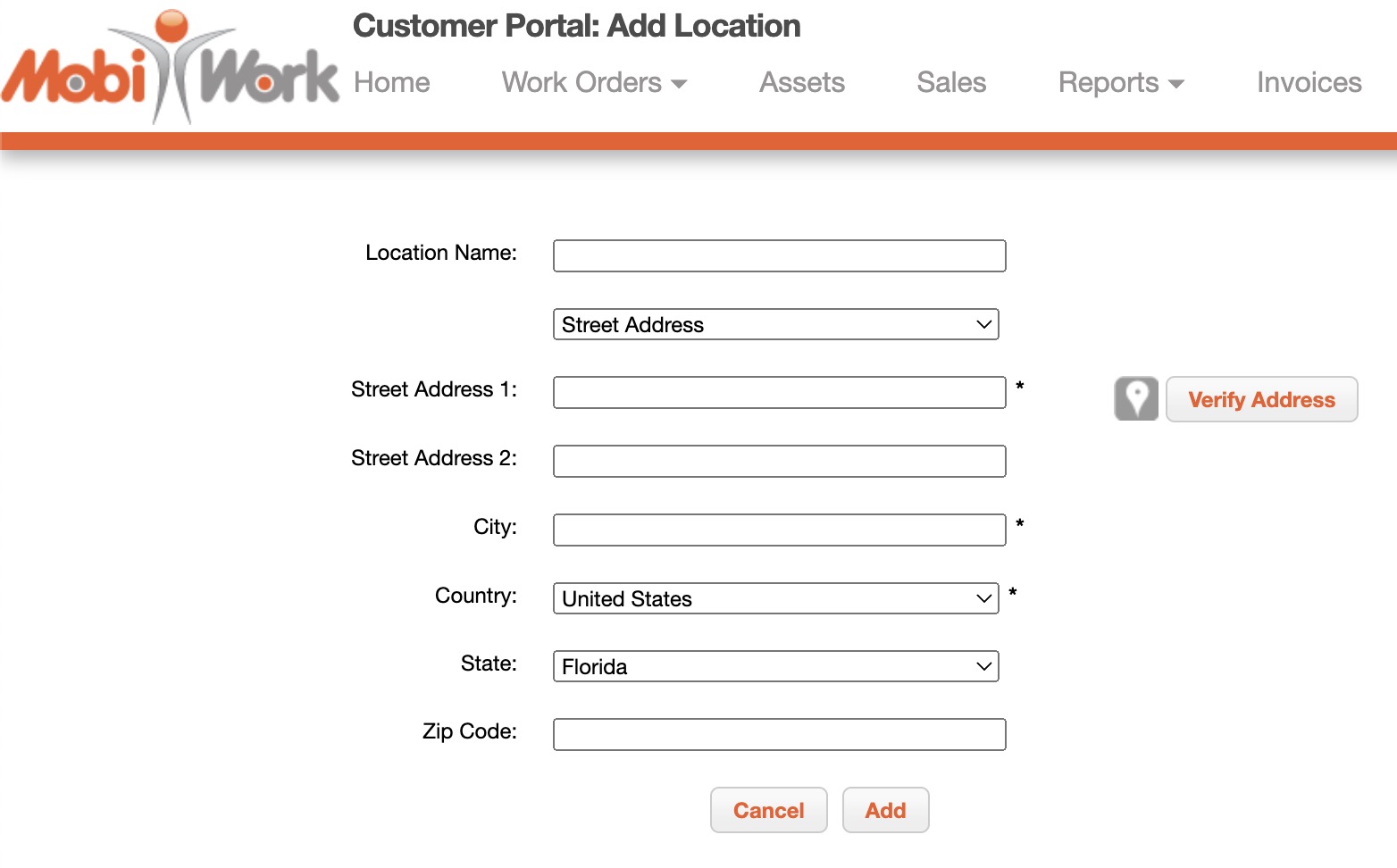This screenshot has width=1397, height=868.
Task: Click the Customer Portal: Add Location heading
Action: (x=576, y=26)
